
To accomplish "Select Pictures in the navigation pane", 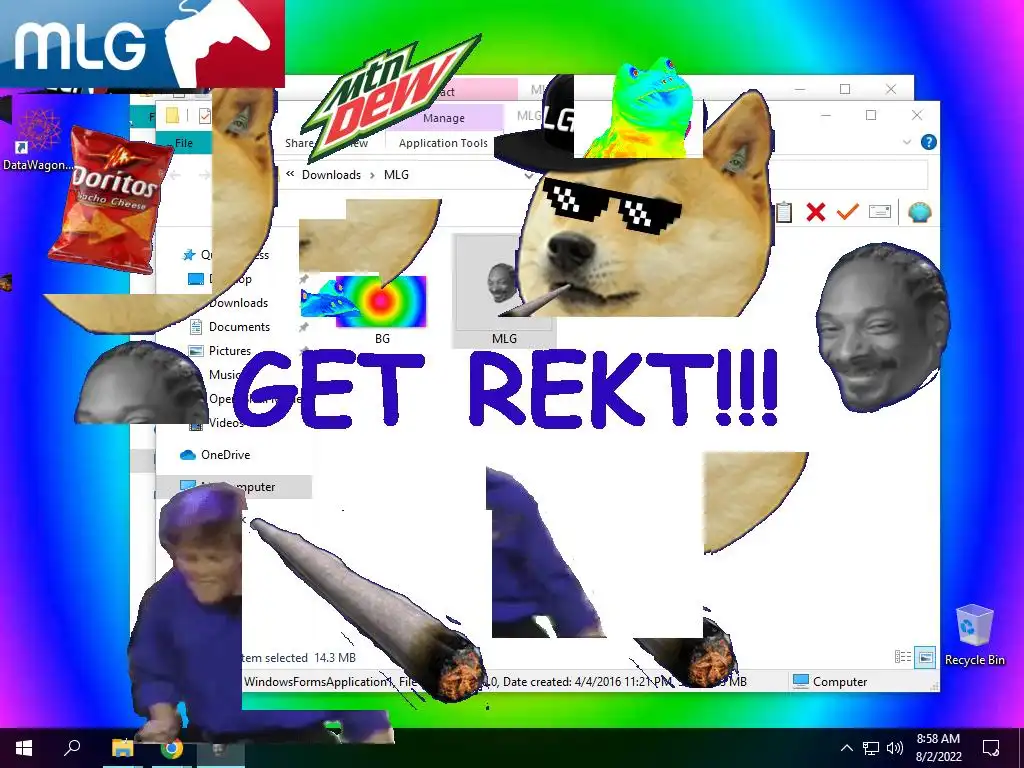I will click(229, 351).
